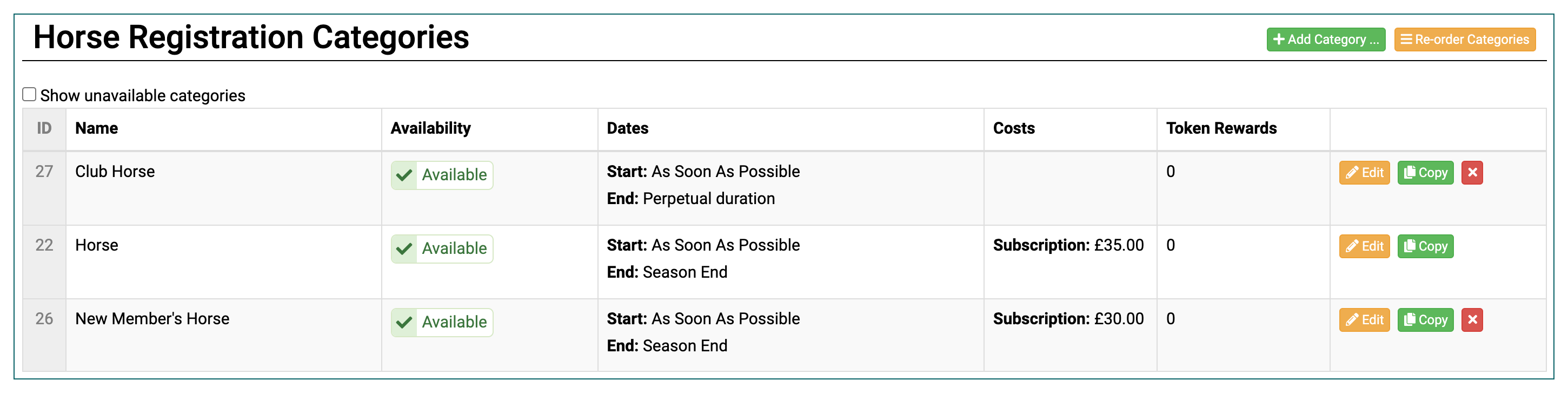Edit the Club Horse category
Screen dimensions: 1568x393
[1364, 173]
